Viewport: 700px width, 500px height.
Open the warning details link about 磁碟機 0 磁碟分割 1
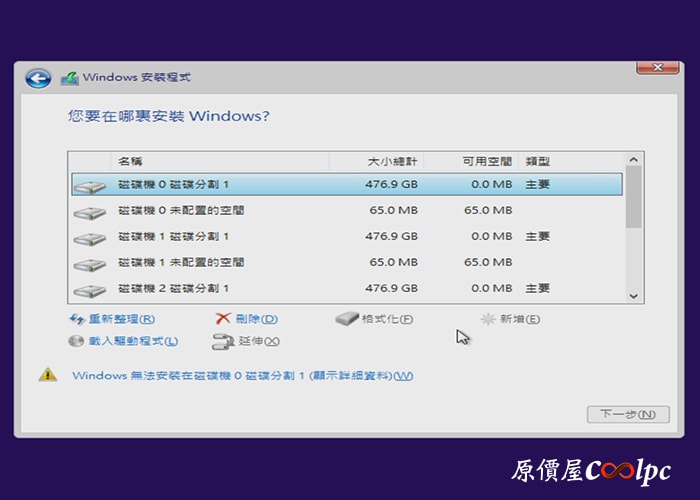(242, 375)
